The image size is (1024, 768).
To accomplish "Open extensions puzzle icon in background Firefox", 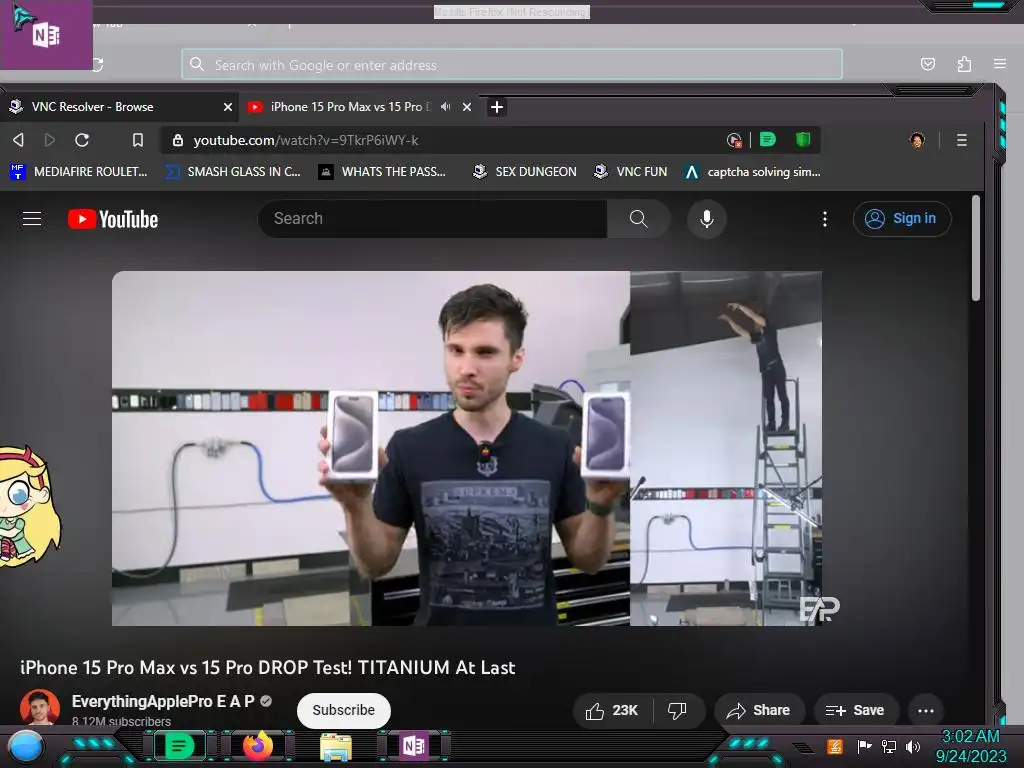I will pos(964,64).
